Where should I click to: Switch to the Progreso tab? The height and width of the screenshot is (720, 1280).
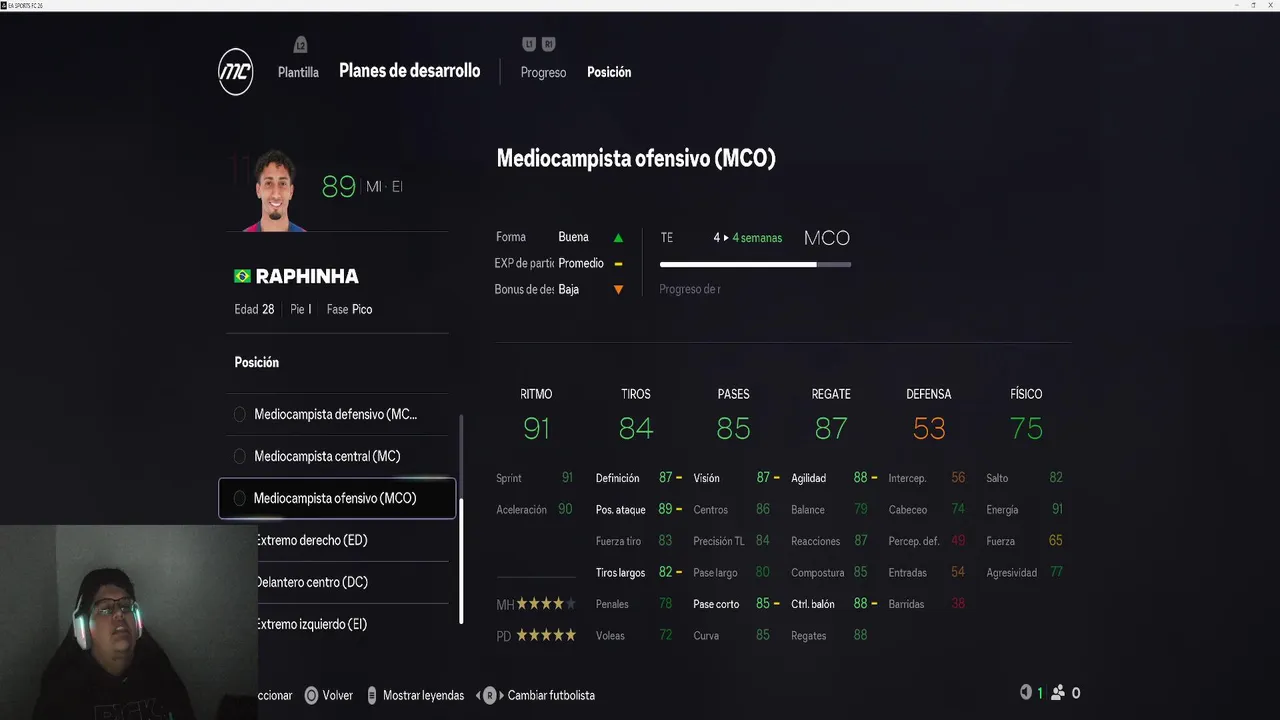(543, 72)
